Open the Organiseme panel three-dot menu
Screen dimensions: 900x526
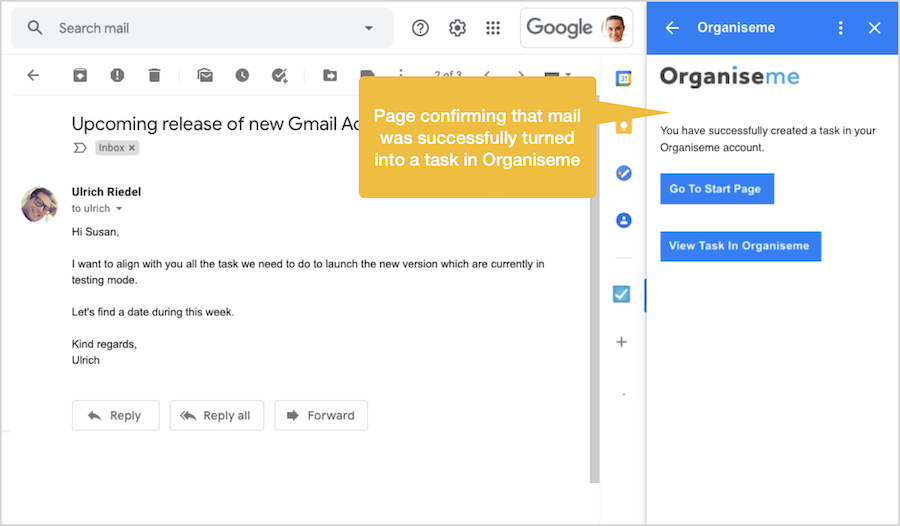(841, 28)
